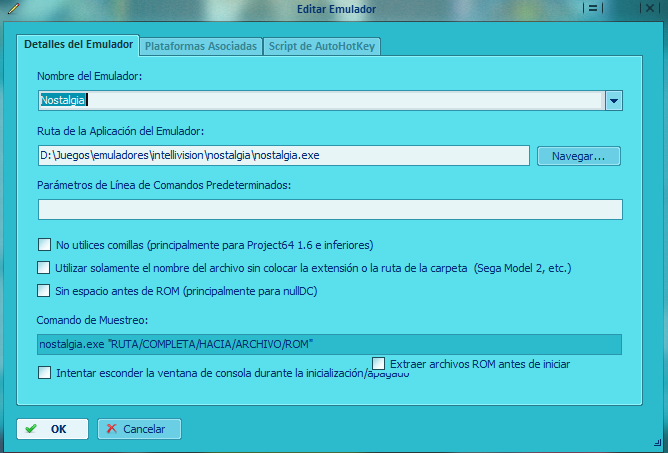This screenshot has height=453, width=668.
Task: Click the Ruta de la Aplicación del Emulador label
Action: [x=121, y=131]
